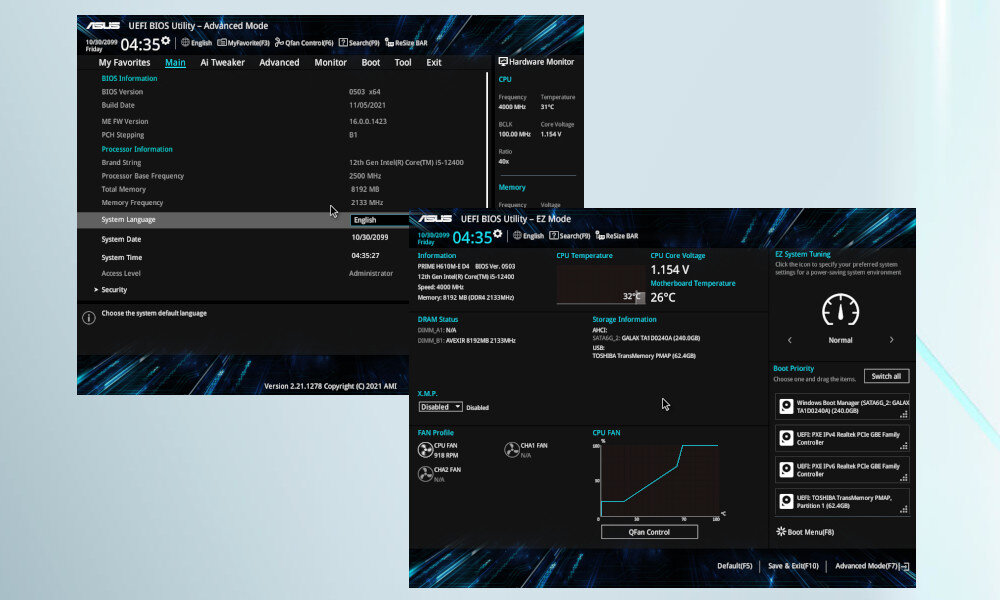Click the clock settings gear in EZ Mode
The image size is (1000, 600).
pos(497,234)
